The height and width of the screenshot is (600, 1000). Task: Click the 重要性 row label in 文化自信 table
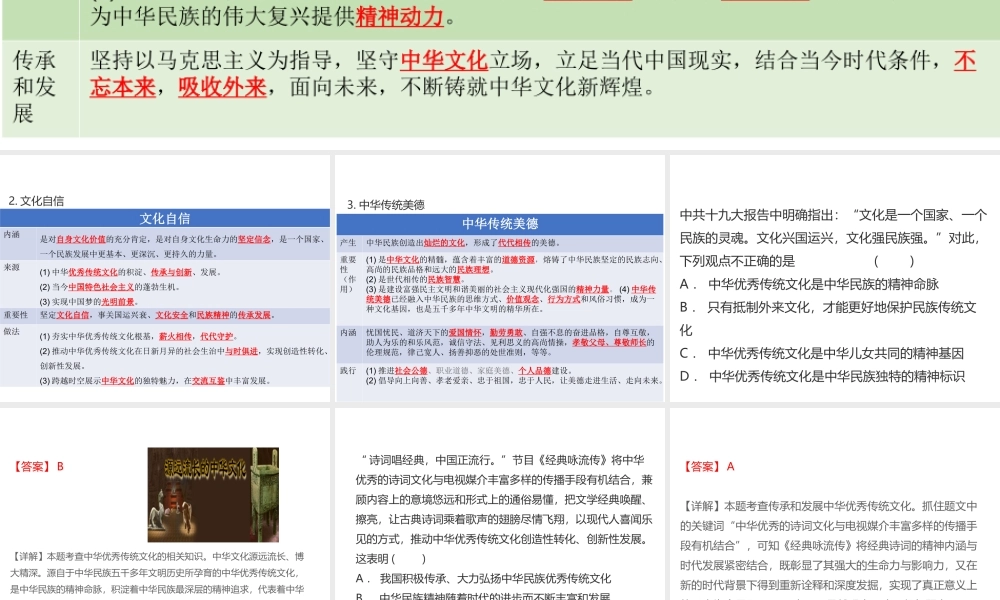click(15, 315)
